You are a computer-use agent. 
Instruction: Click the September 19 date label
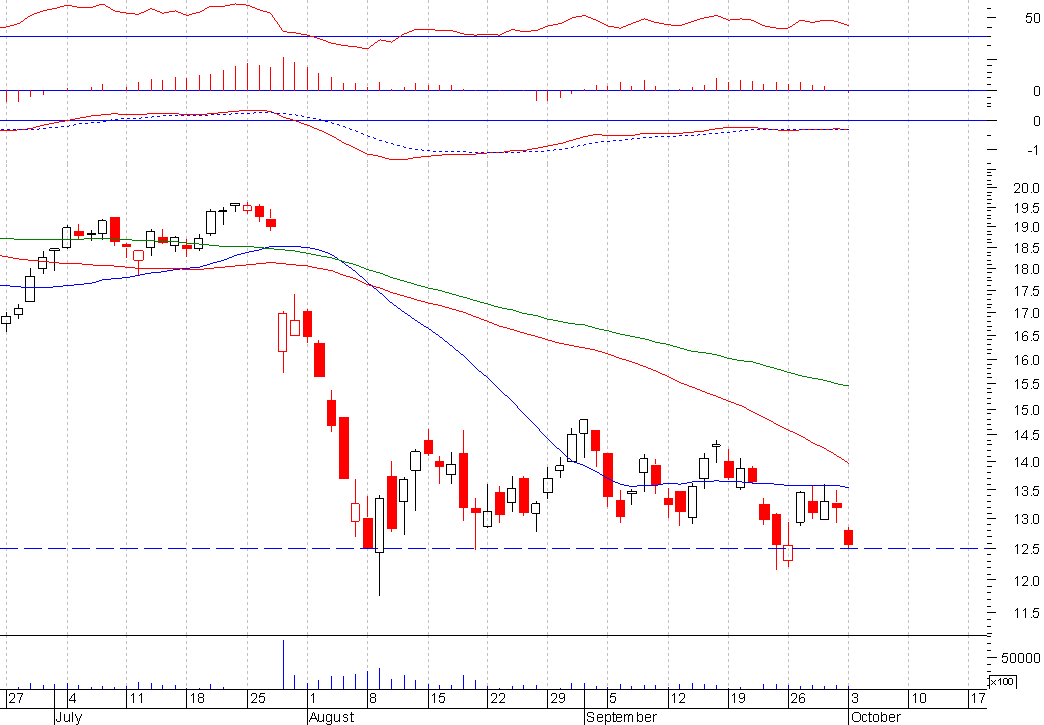coord(738,698)
